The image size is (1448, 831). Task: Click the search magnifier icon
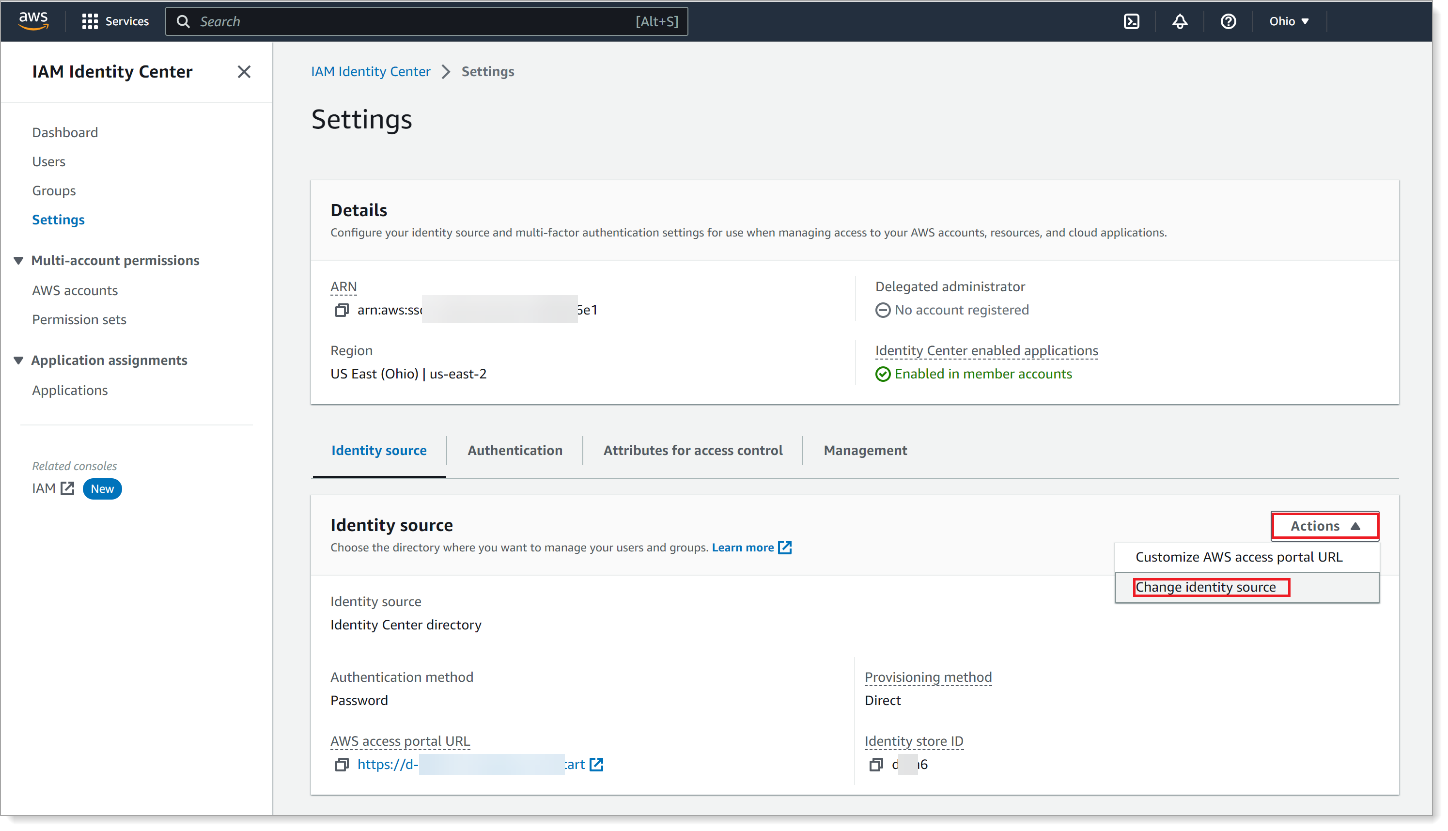183,21
